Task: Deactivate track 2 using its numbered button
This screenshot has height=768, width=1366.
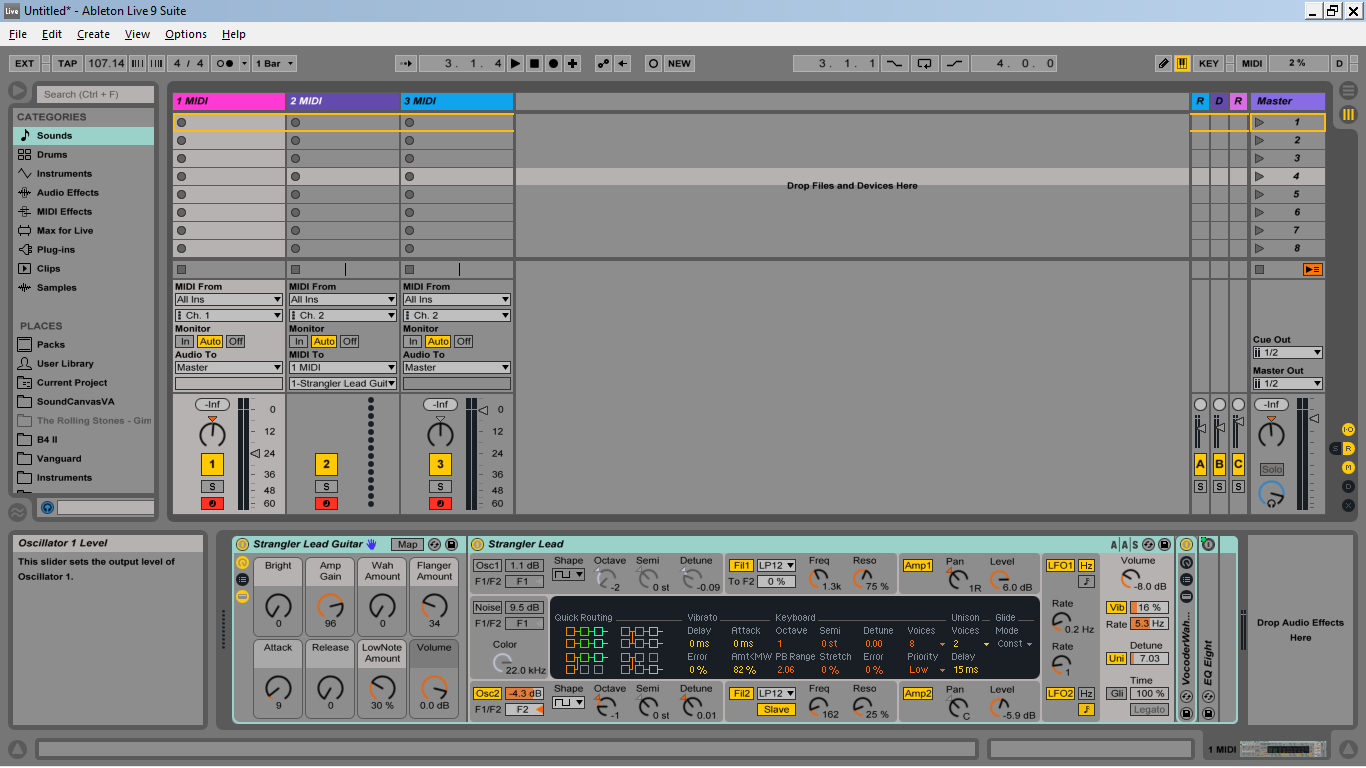Action: [x=326, y=464]
